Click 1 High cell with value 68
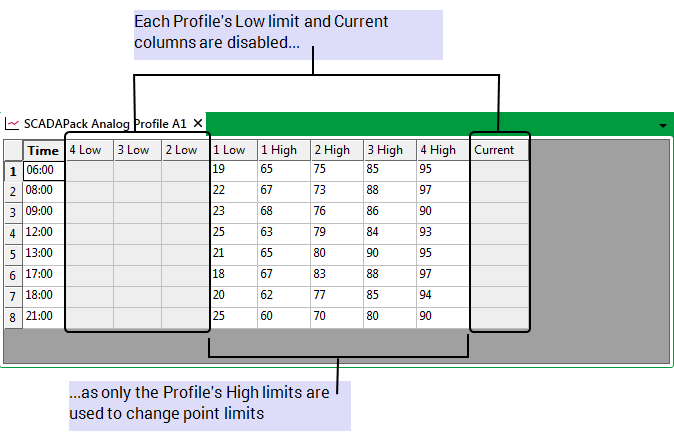 tap(282, 212)
